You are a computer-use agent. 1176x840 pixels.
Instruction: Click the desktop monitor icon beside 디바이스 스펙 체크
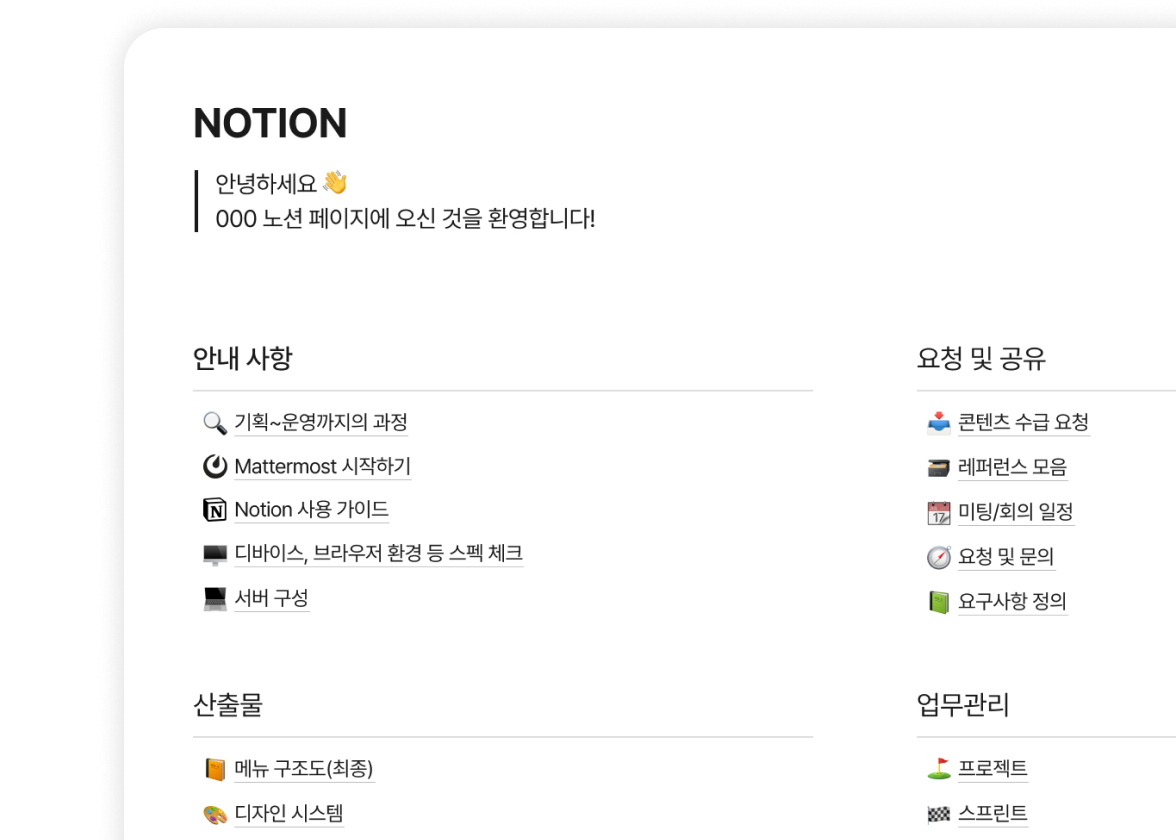tap(214, 554)
